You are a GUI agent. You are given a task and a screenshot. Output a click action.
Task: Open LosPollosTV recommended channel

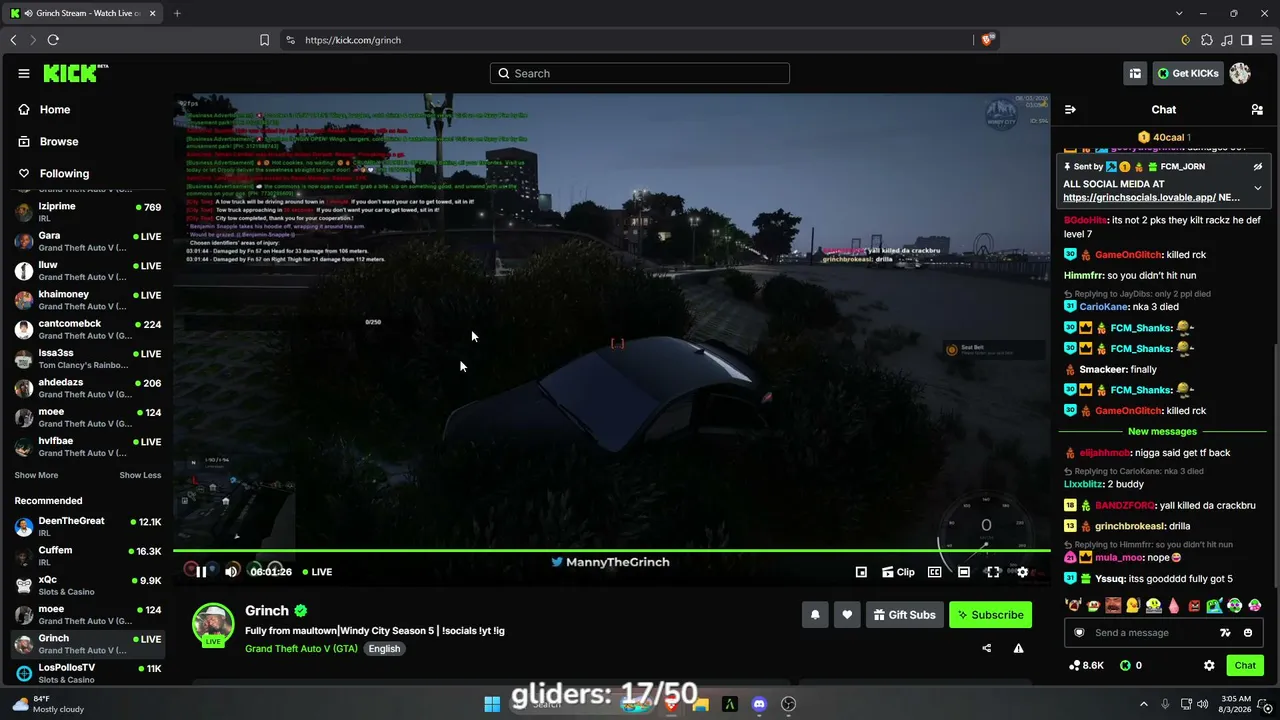point(88,673)
